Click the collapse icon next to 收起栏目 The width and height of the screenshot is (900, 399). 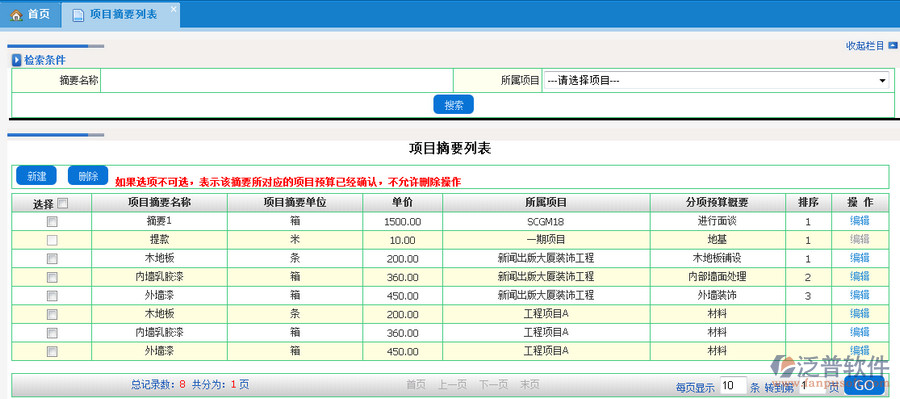[893, 45]
